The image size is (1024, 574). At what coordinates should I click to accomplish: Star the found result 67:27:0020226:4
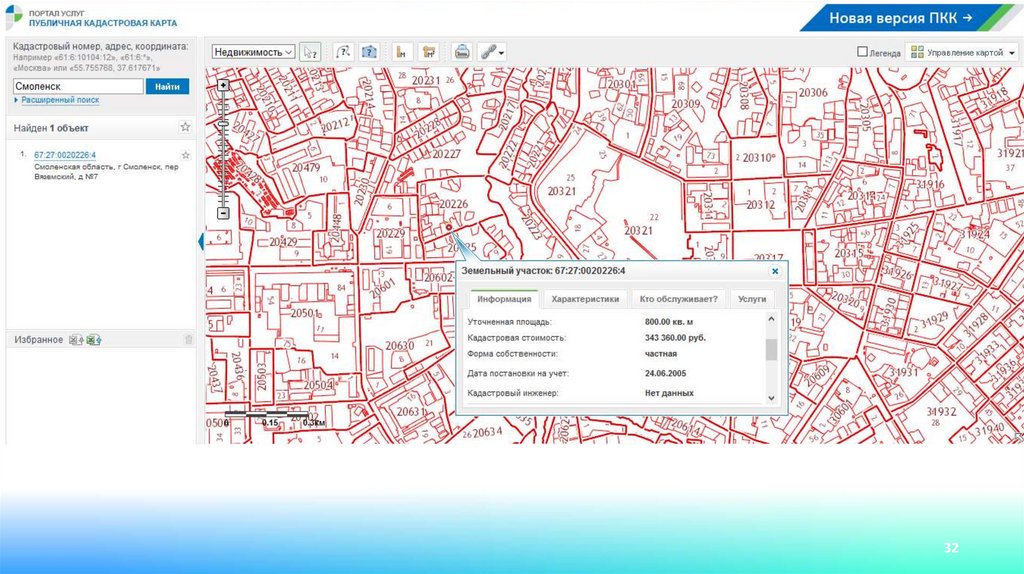[x=186, y=155]
